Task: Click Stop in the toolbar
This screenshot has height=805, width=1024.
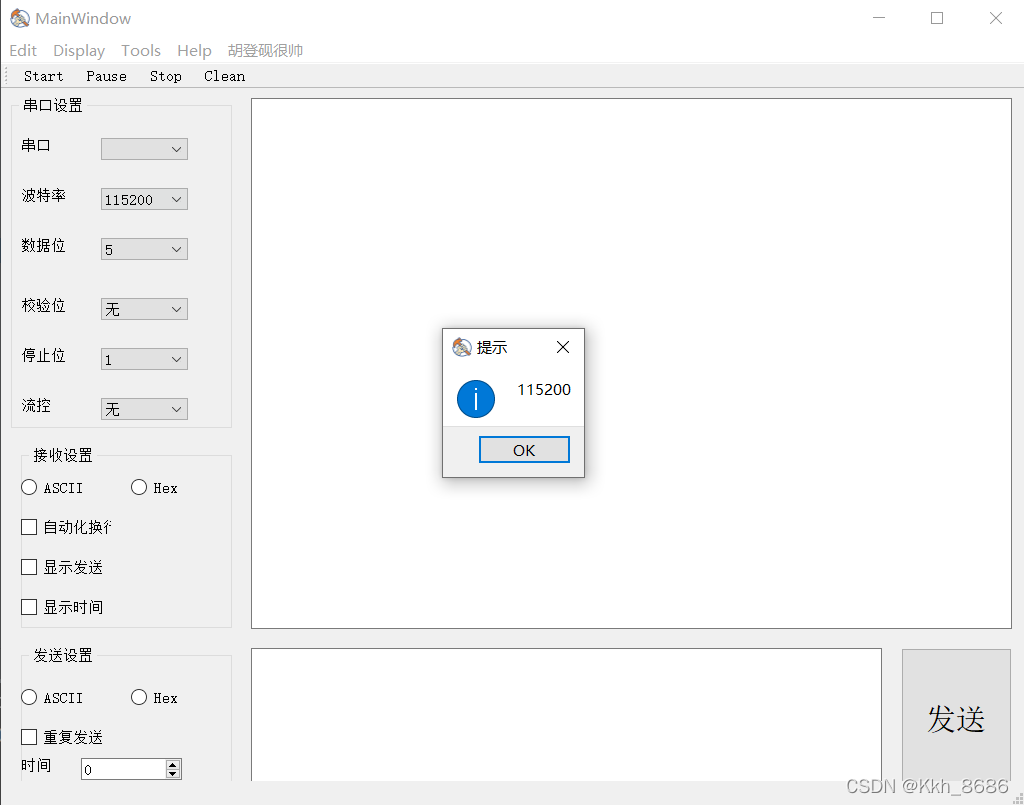Action: click(x=166, y=76)
